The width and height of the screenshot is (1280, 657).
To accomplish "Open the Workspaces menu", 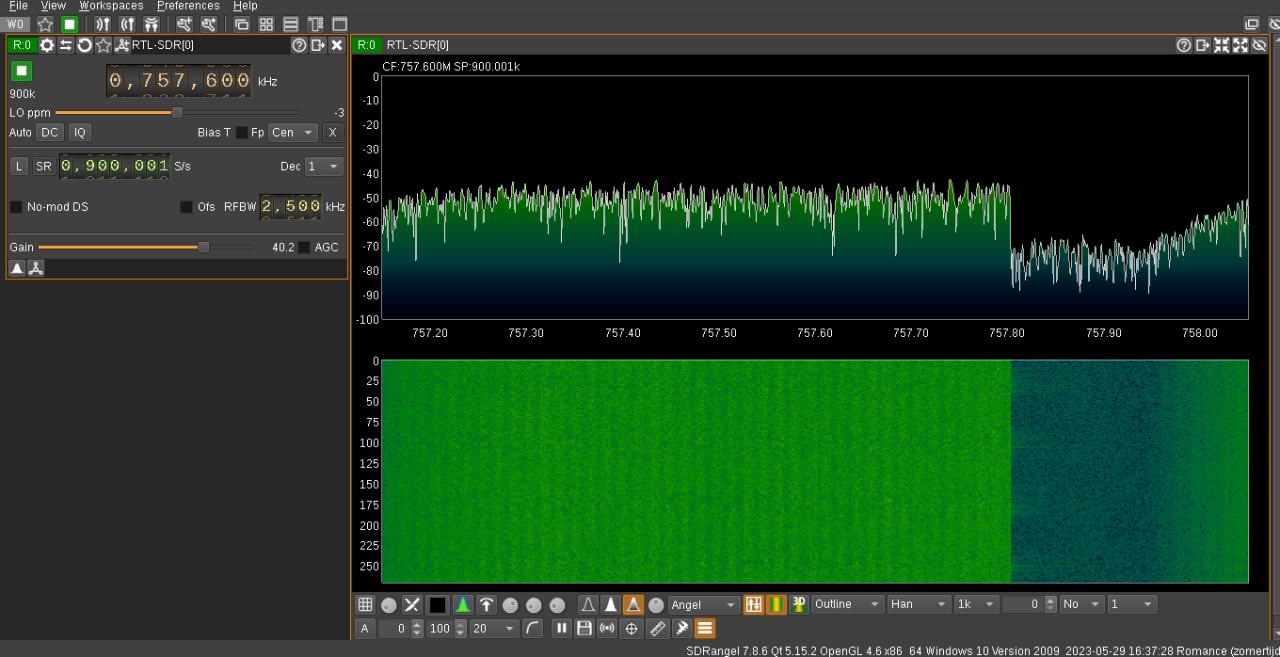I will (x=110, y=6).
